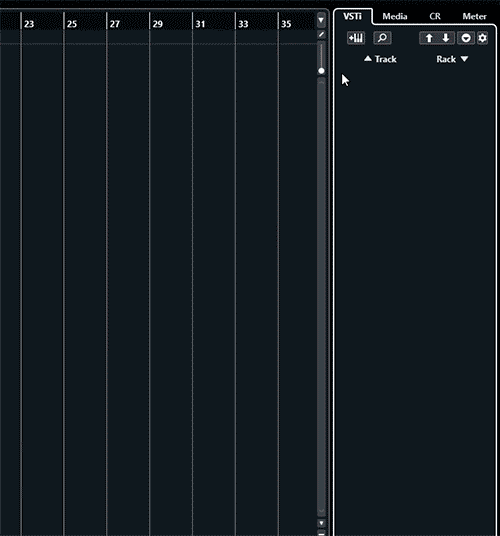Click the scrollbar down chevron
Image resolution: width=500 pixels, height=536 pixels.
click(321, 511)
